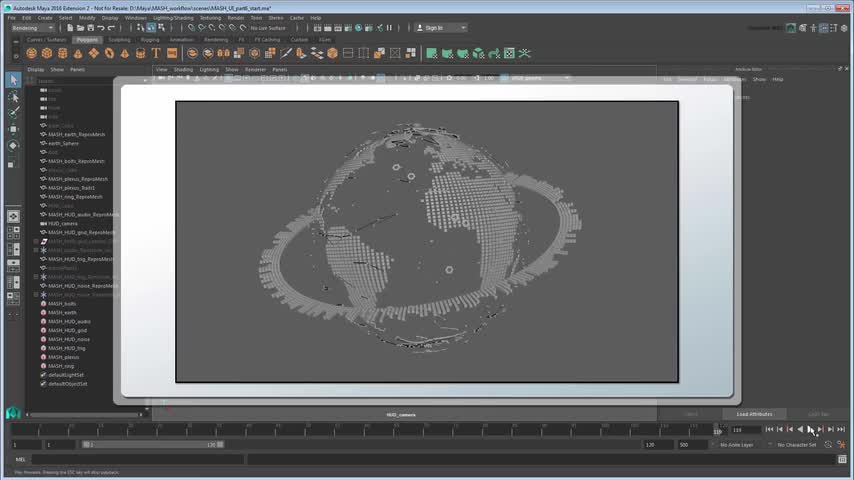Click the first green UV shelf icon

(x=431, y=53)
